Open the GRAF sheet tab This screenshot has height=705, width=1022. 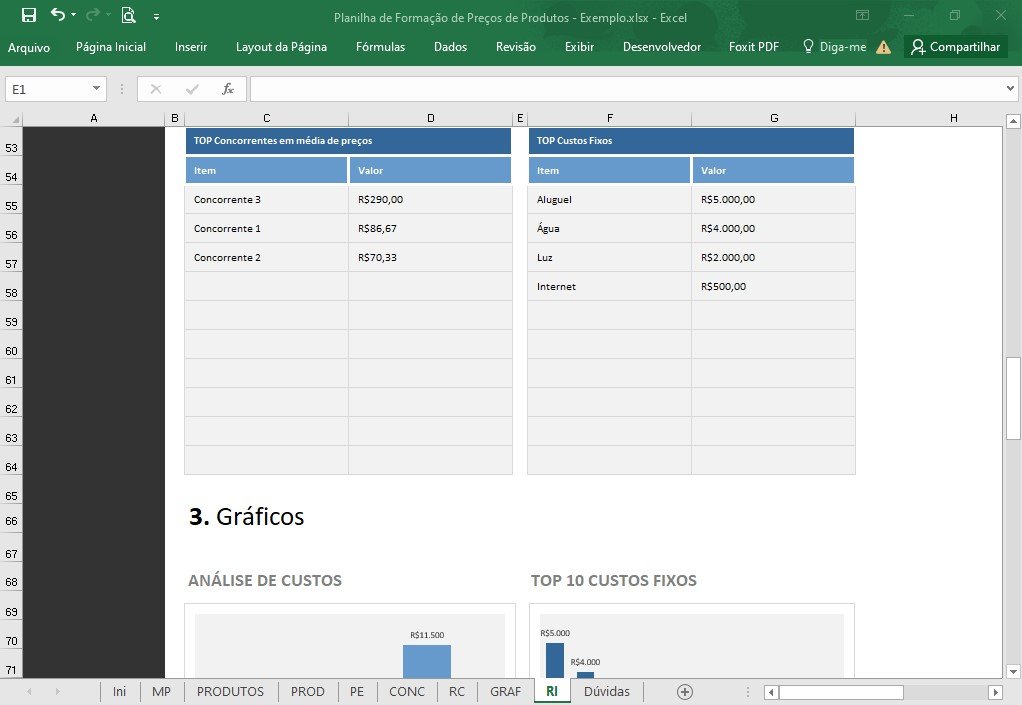pyautogui.click(x=505, y=691)
